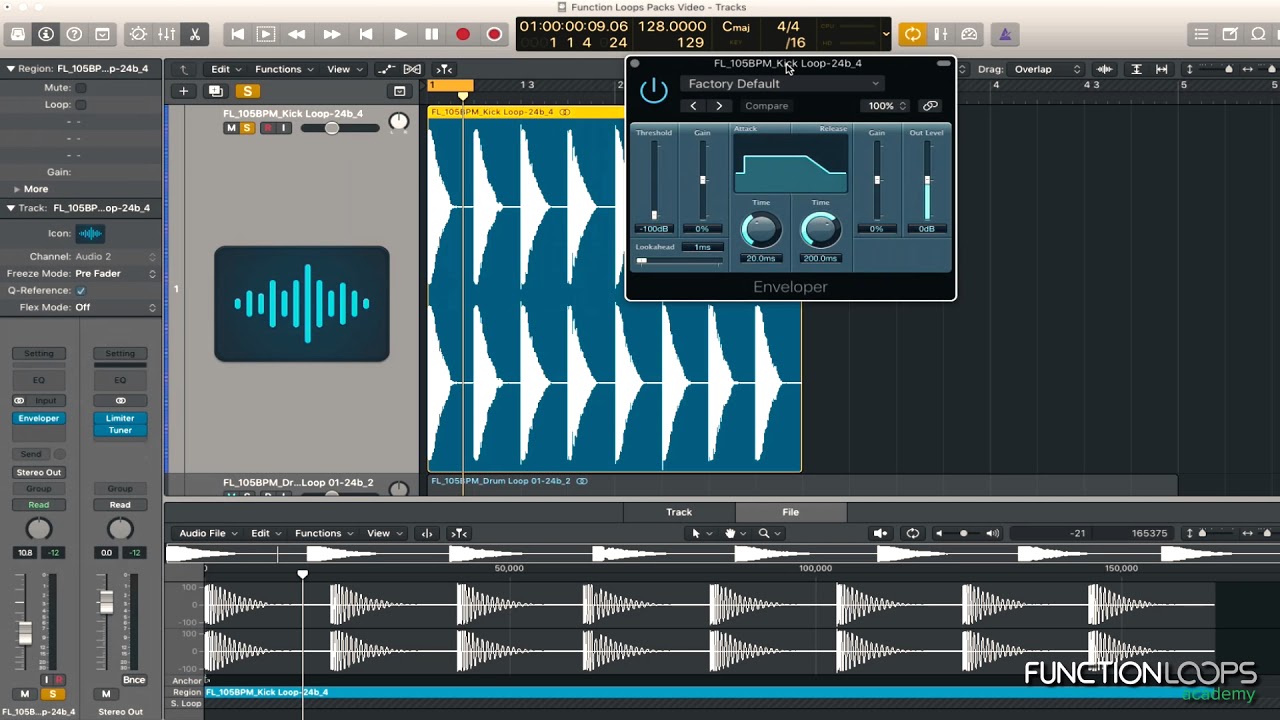Add a new track with plus button
This screenshot has width=1280, height=720.
[x=183, y=91]
